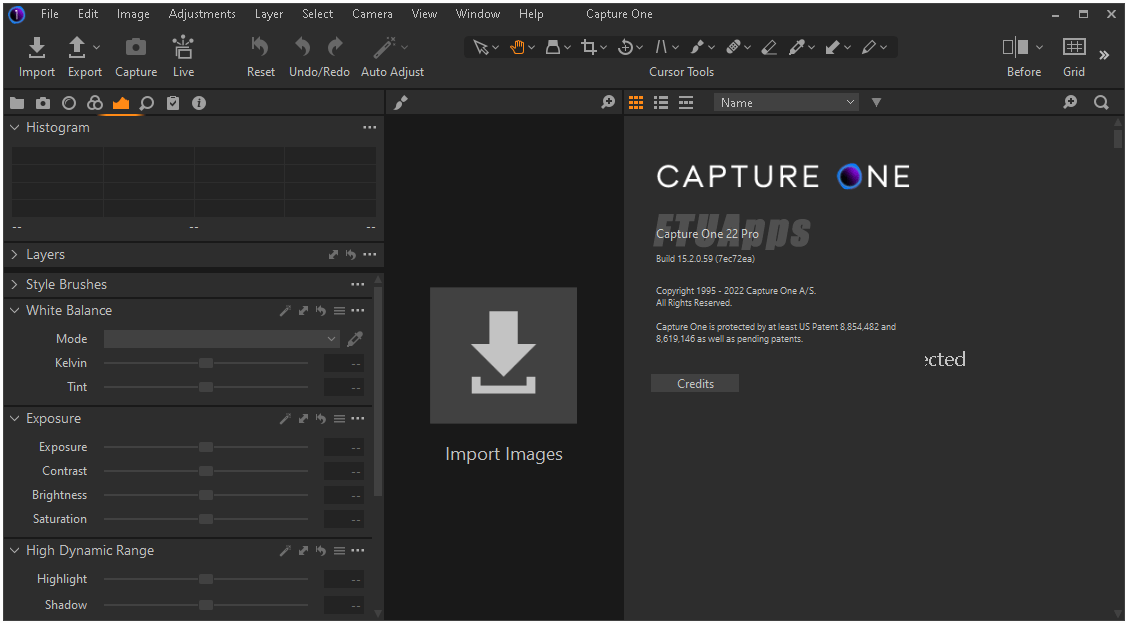
Task: Expand the Layers panel
Action: [x=45, y=255]
